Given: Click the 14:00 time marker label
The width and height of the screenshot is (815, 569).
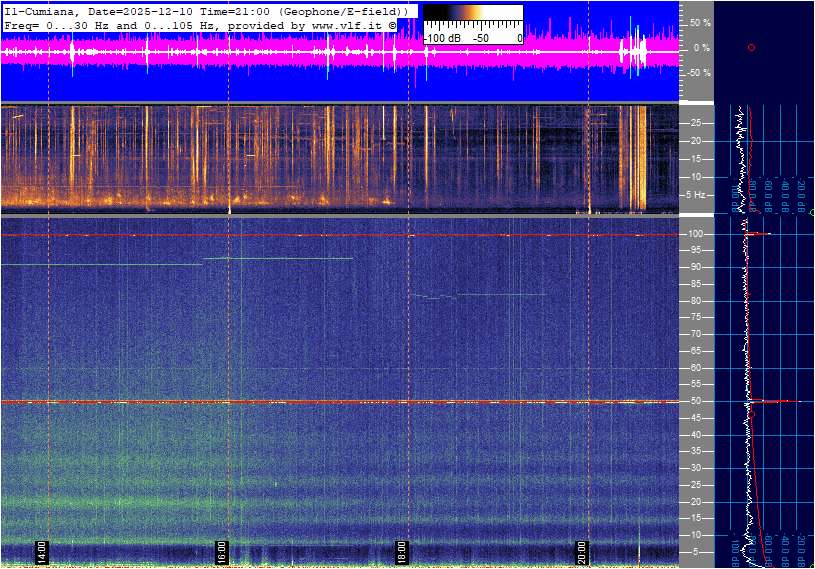Looking at the screenshot, I should click(x=42, y=552).
